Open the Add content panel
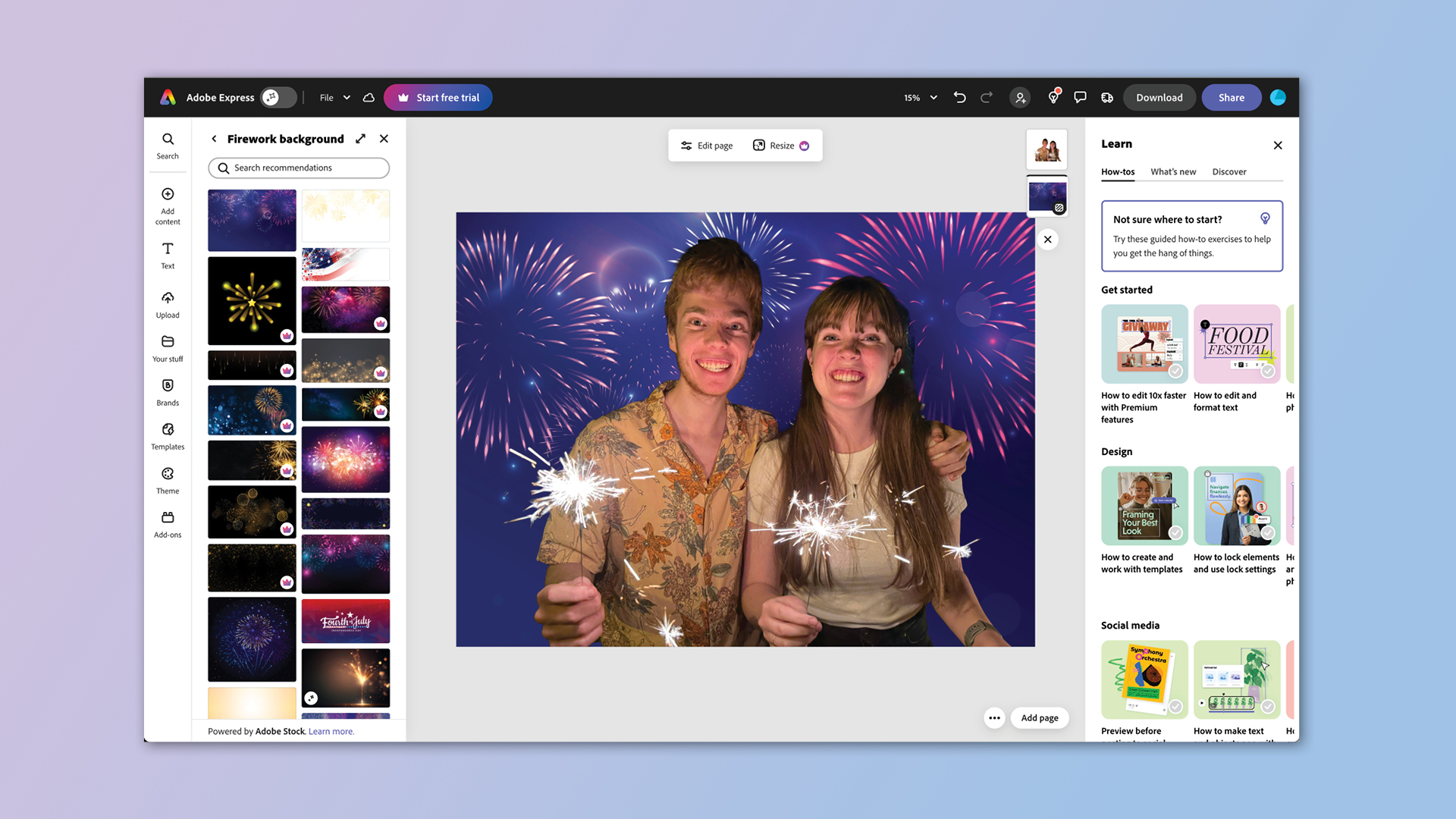 [167, 206]
